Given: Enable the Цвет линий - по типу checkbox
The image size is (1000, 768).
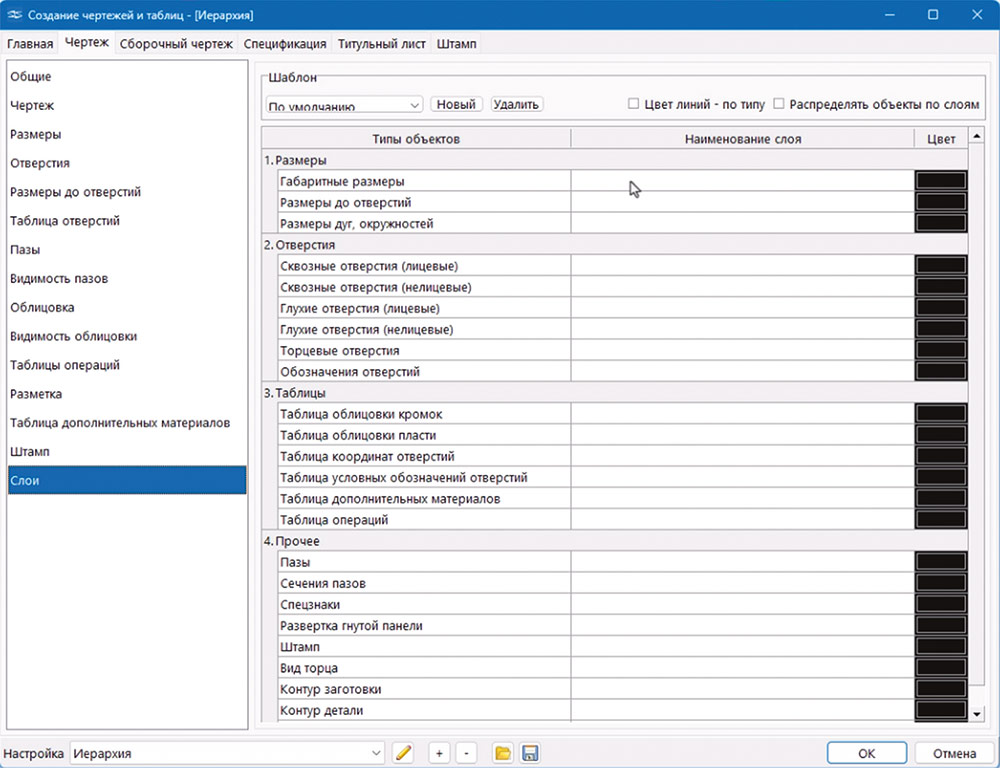Looking at the screenshot, I should click(x=633, y=103).
